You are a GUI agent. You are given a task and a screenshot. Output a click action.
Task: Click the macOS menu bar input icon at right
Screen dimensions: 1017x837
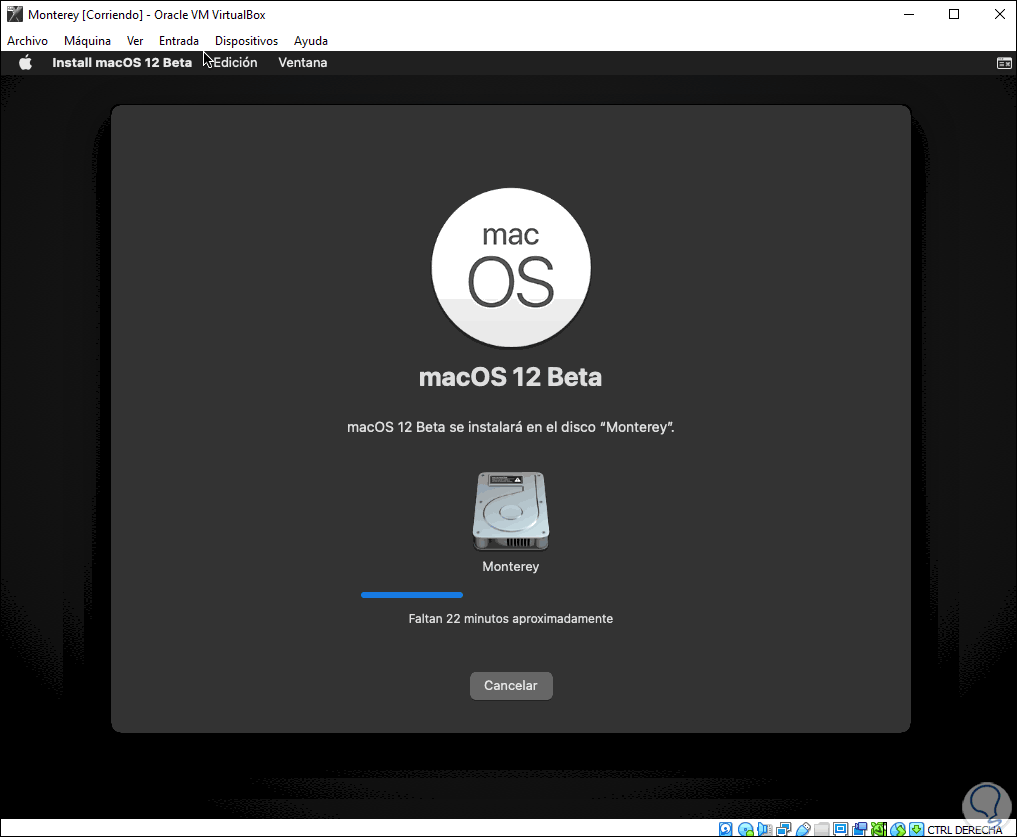click(x=1004, y=63)
